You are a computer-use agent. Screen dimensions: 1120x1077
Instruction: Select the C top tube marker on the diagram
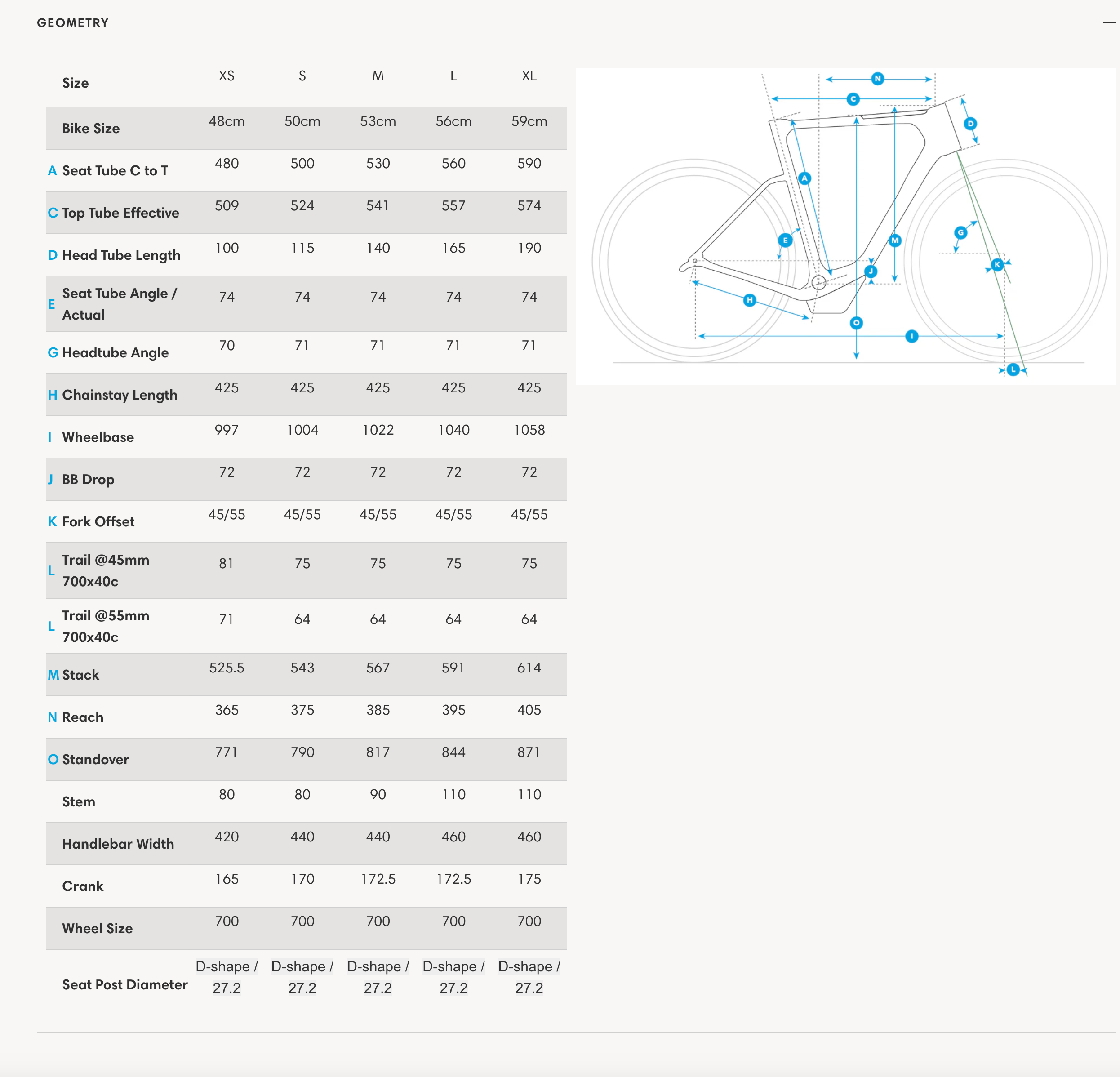pyautogui.click(x=853, y=99)
